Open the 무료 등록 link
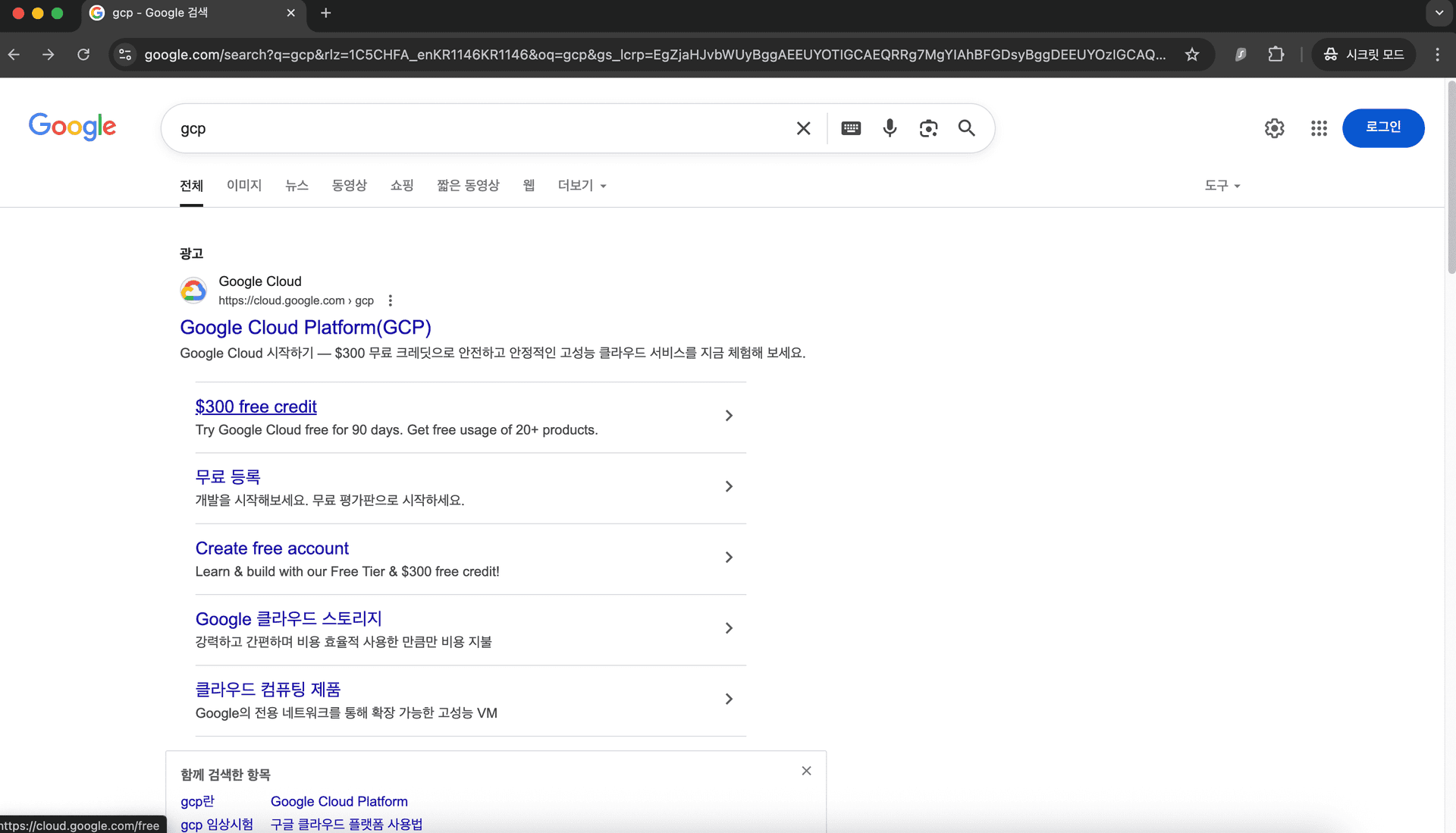Viewport: 1456px width, 833px height. 227,477
